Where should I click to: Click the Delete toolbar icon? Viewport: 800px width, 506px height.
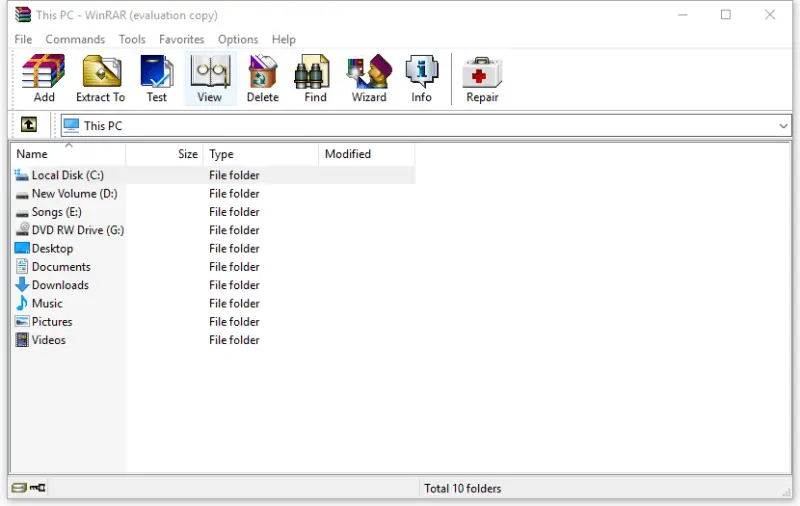pos(263,79)
